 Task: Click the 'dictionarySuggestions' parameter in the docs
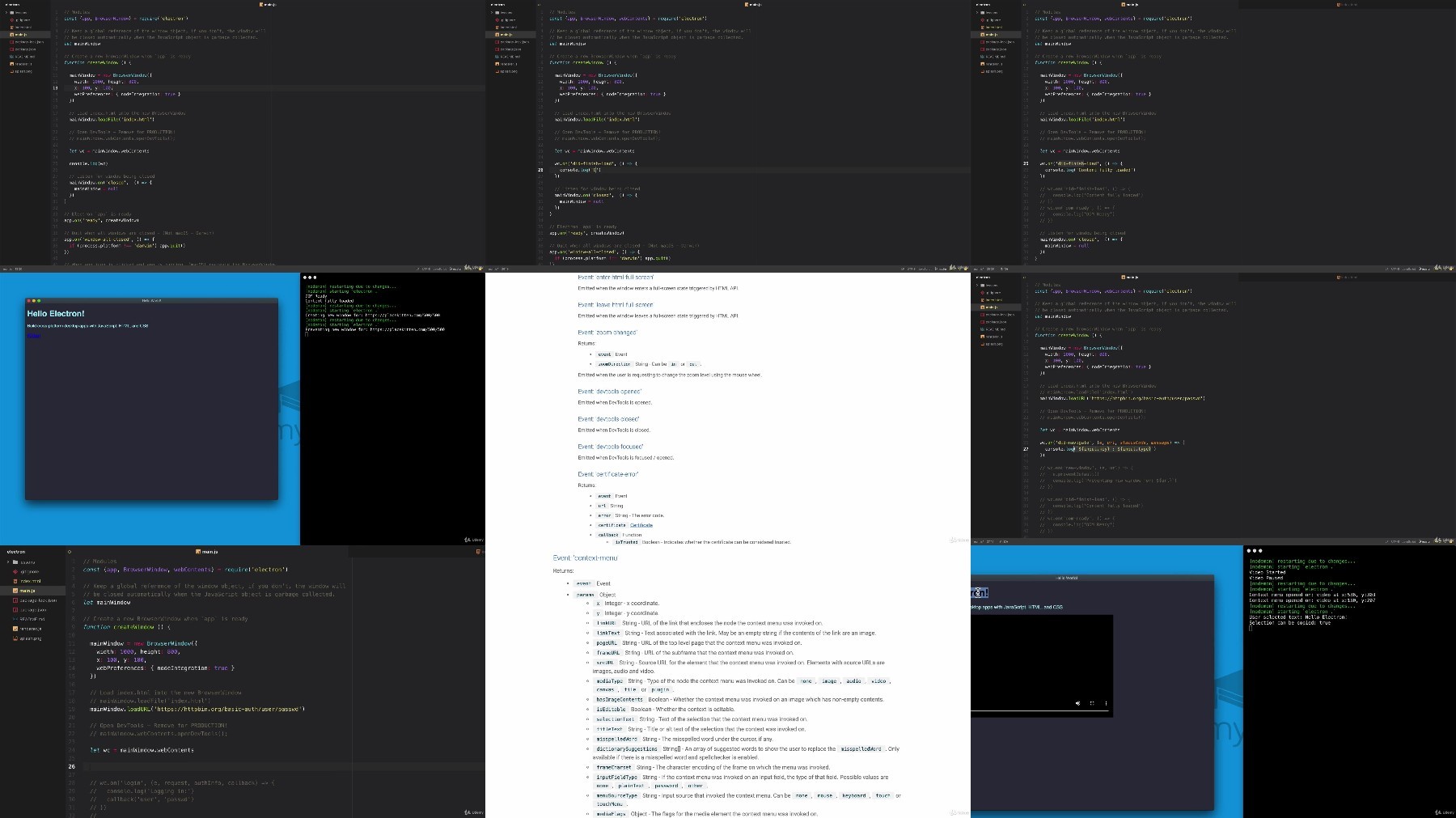pos(627,749)
